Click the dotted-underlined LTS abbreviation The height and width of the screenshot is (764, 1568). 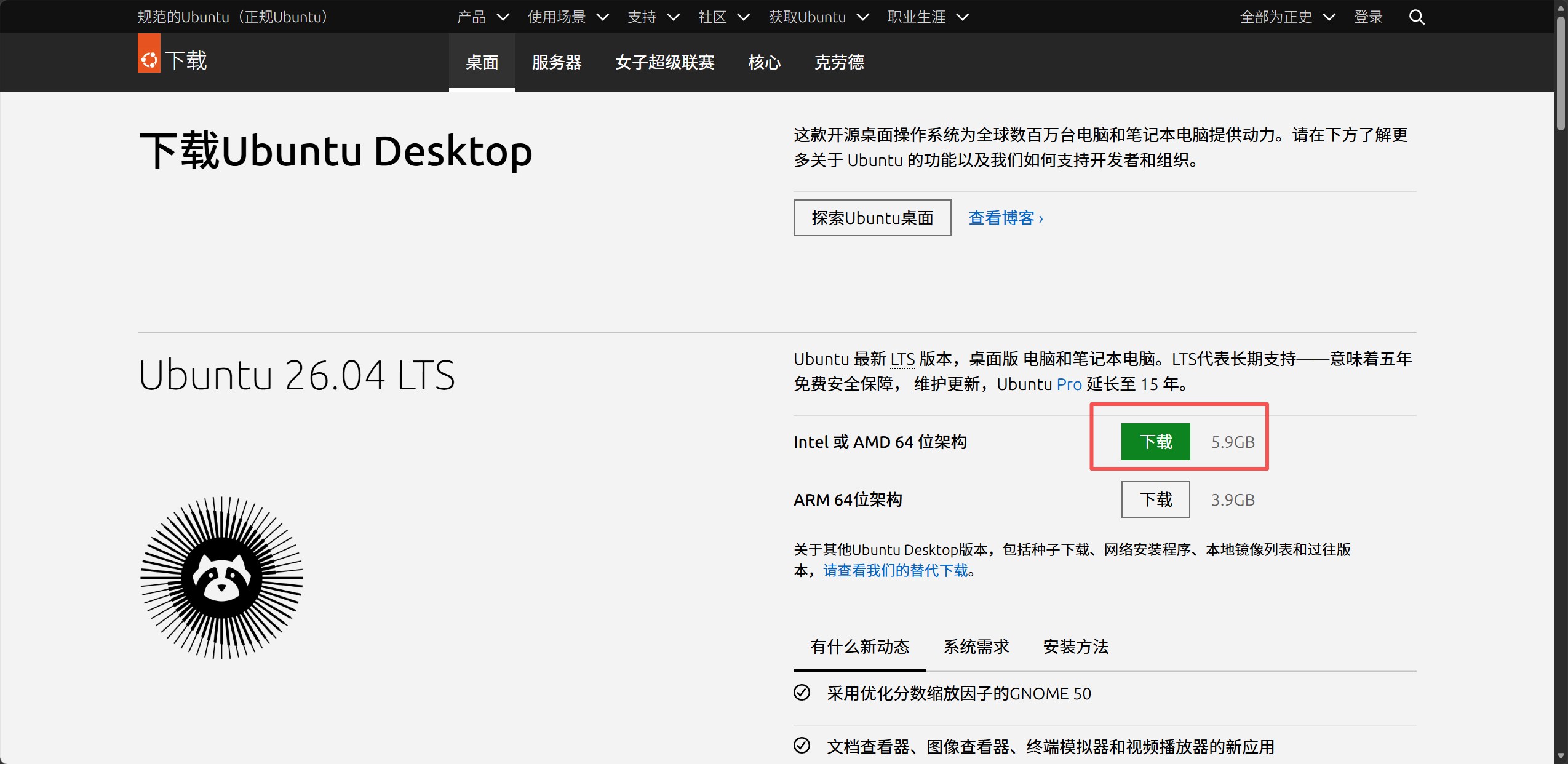point(902,359)
